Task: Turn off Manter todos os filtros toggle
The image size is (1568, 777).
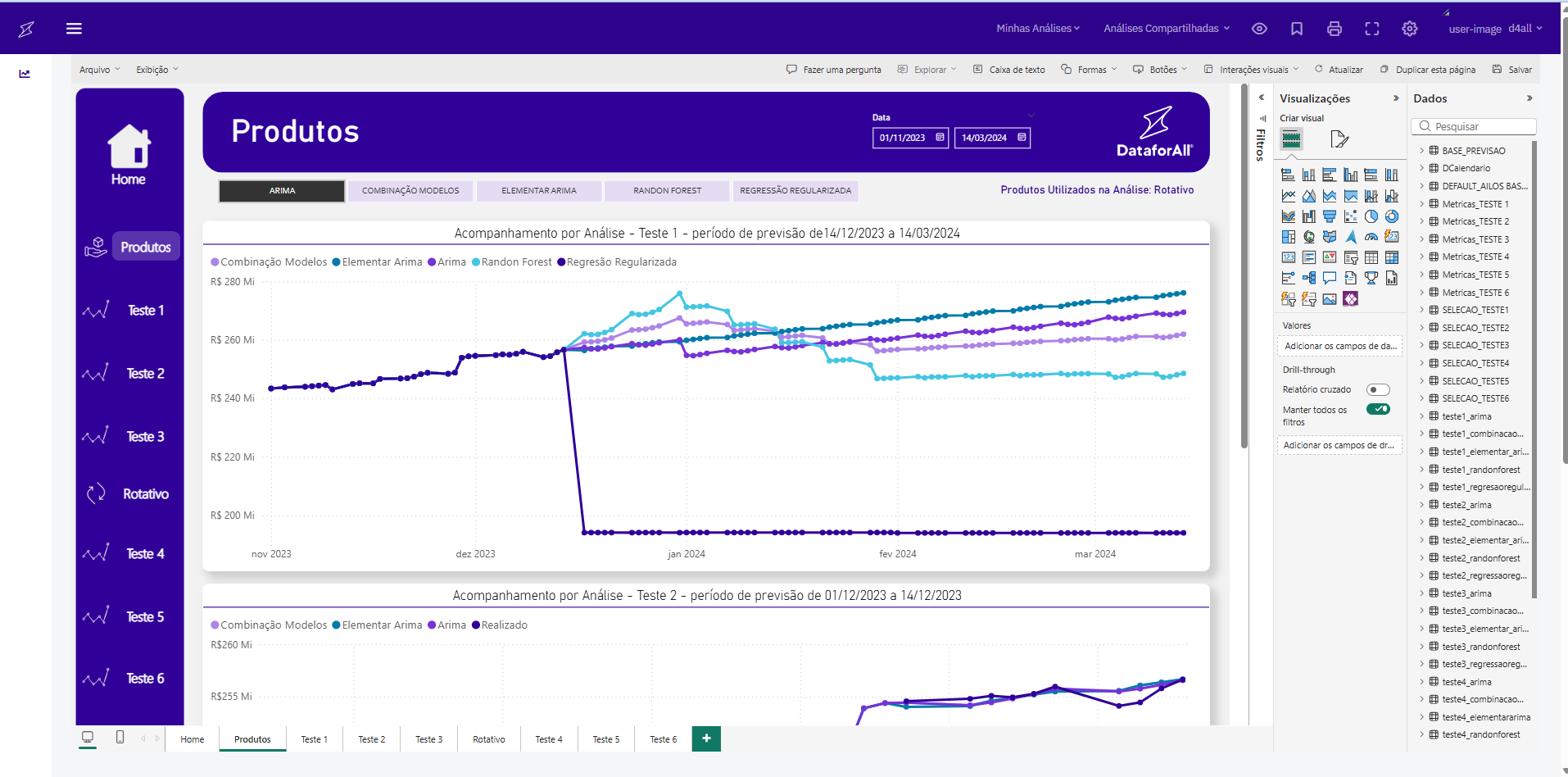Action: click(1378, 409)
